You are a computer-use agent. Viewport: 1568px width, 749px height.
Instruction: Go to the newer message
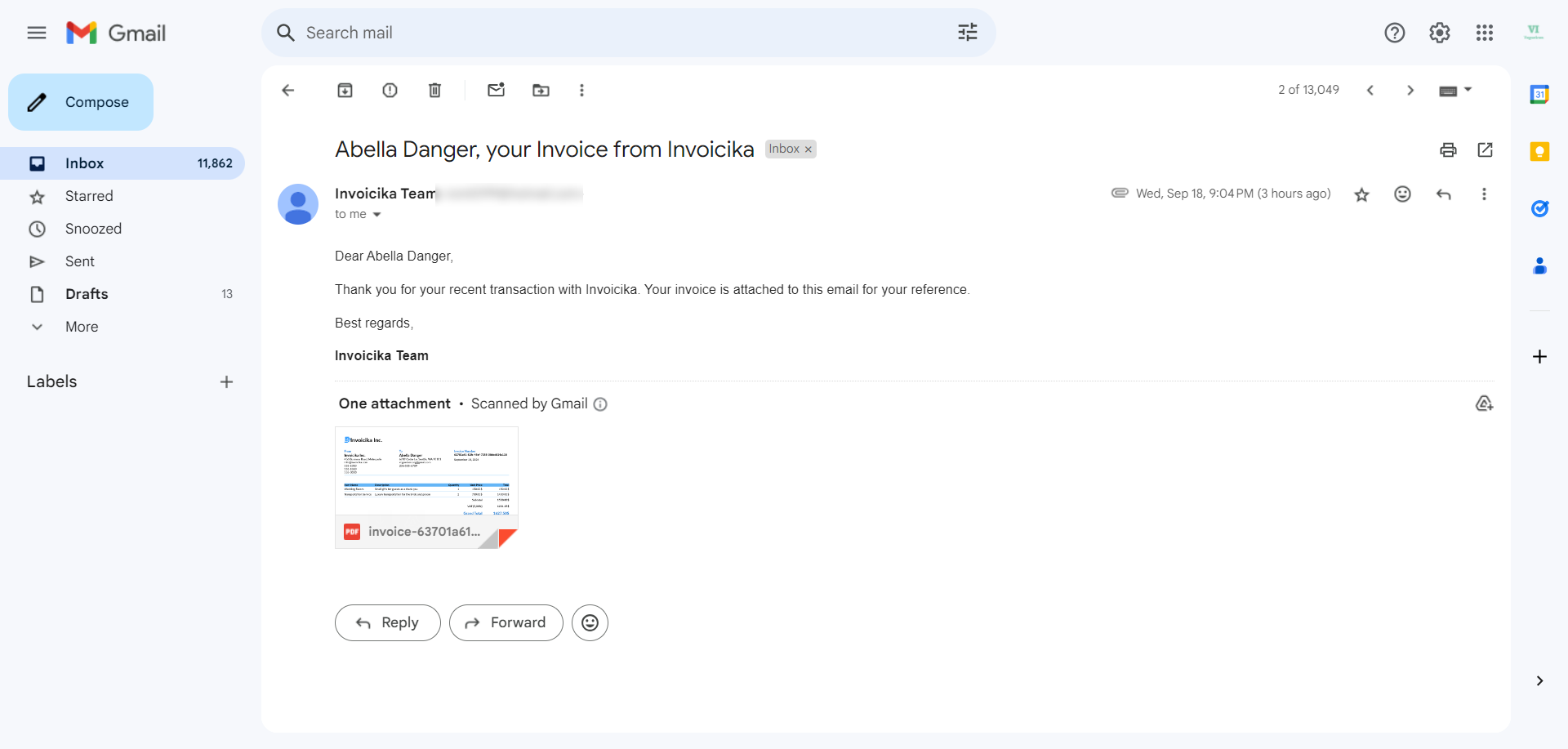pyautogui.click(x=1370, y=90)
